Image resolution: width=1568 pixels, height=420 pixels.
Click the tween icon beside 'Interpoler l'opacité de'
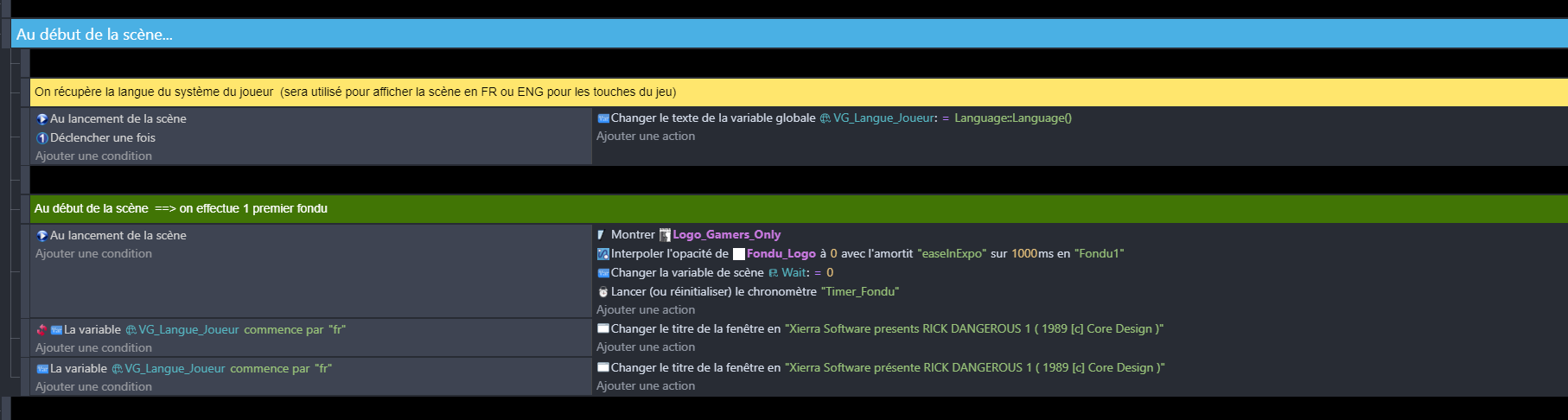point(602,254)
